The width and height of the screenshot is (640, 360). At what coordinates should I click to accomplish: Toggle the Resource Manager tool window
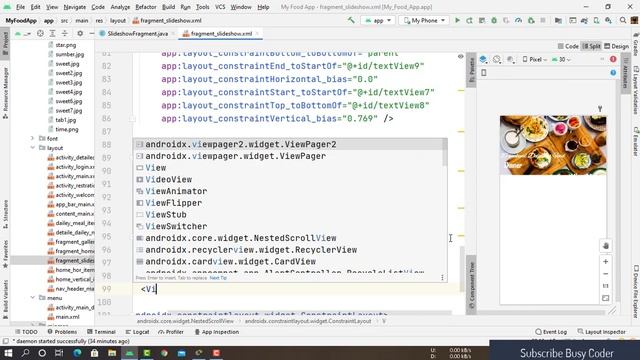[x=5, y=93]
